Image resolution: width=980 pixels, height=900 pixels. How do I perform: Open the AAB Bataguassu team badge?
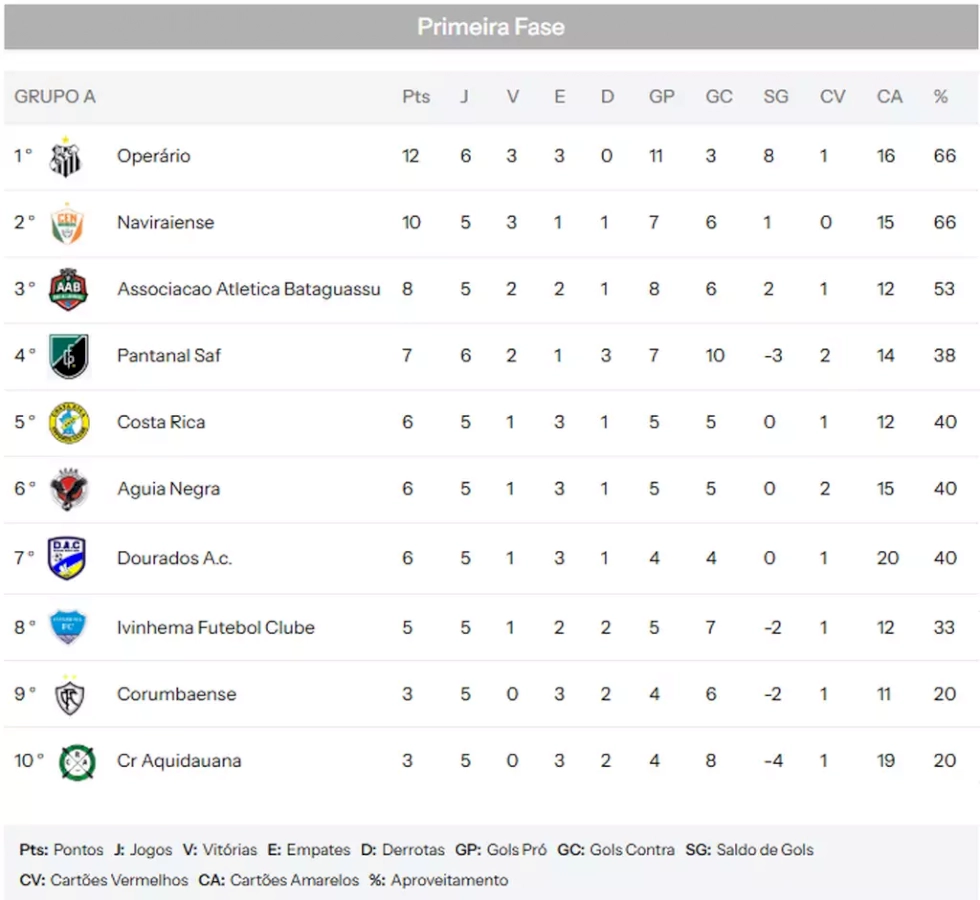click(68, 289)
